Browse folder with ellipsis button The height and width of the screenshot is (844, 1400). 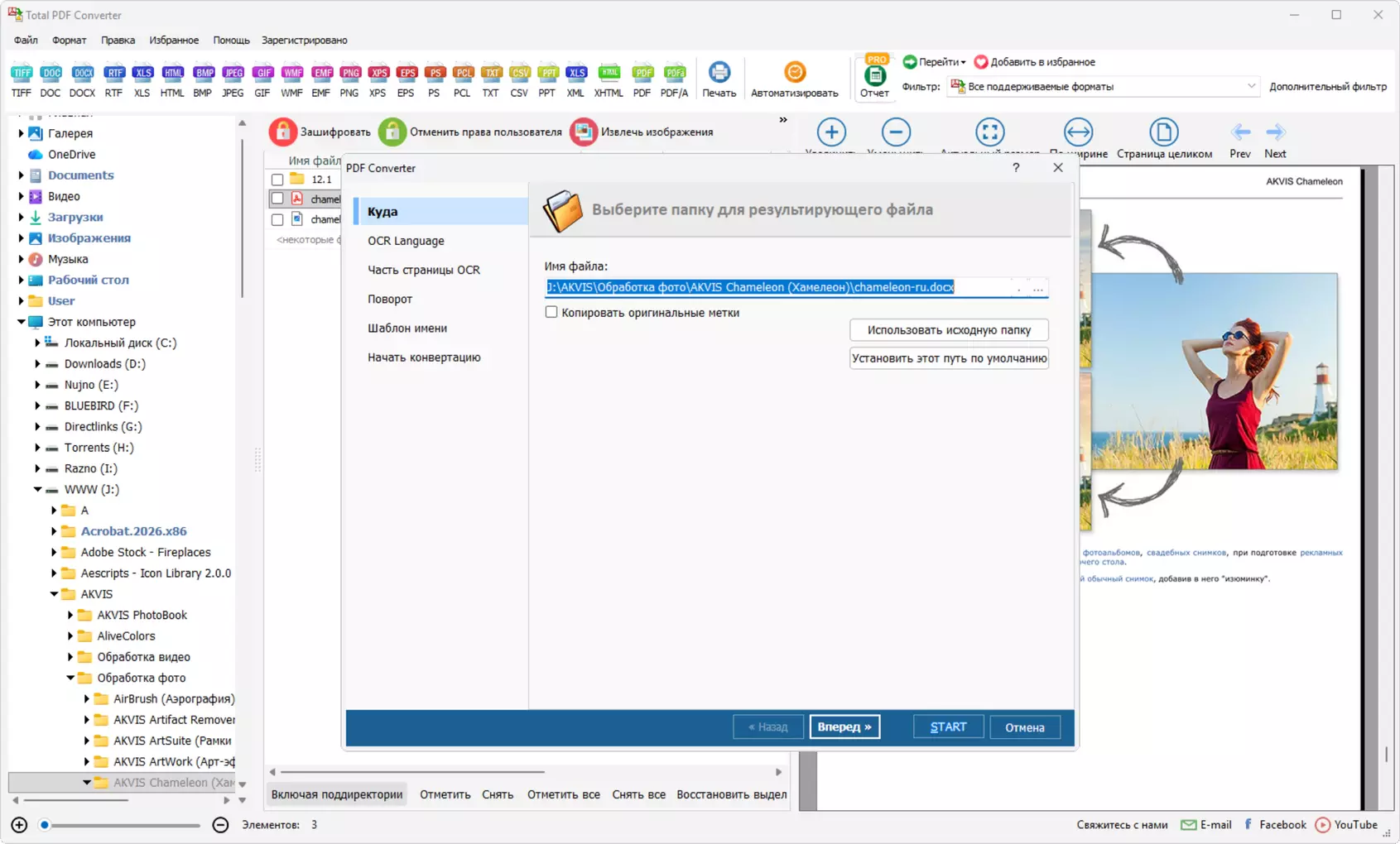pyautogui.click(x=1037, y=288)
